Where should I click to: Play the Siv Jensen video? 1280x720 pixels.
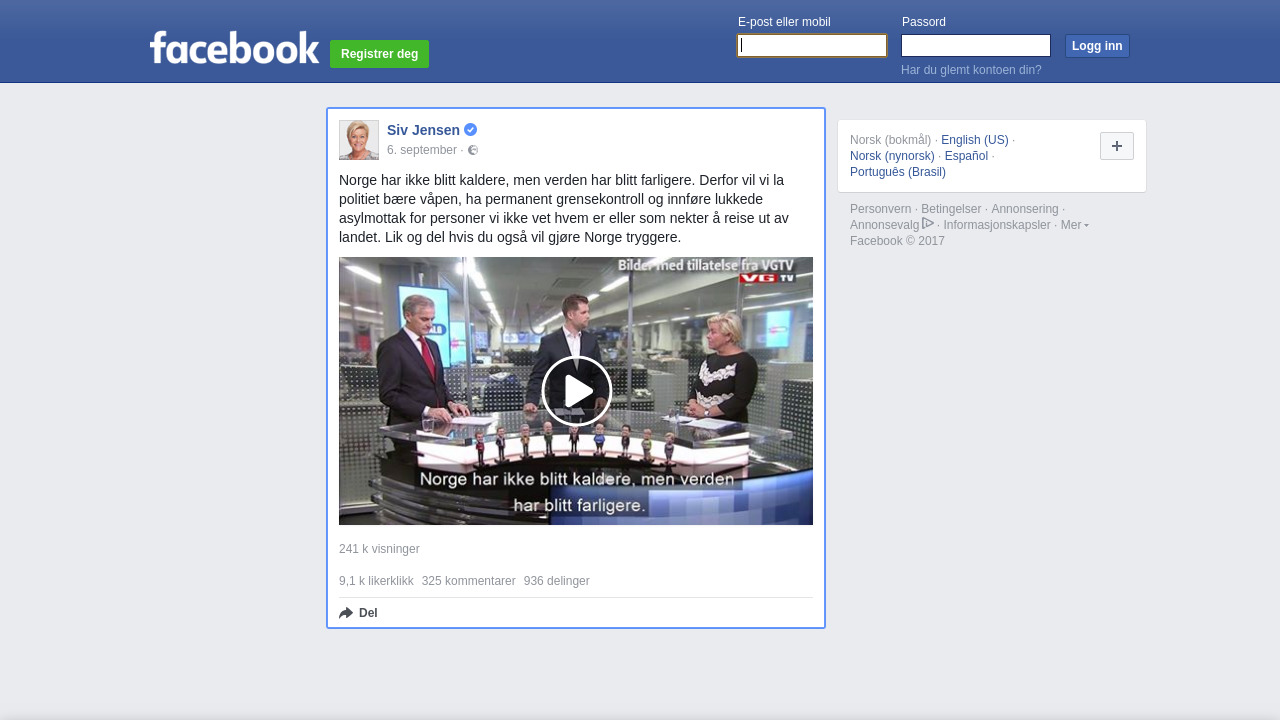coord(576,391)
